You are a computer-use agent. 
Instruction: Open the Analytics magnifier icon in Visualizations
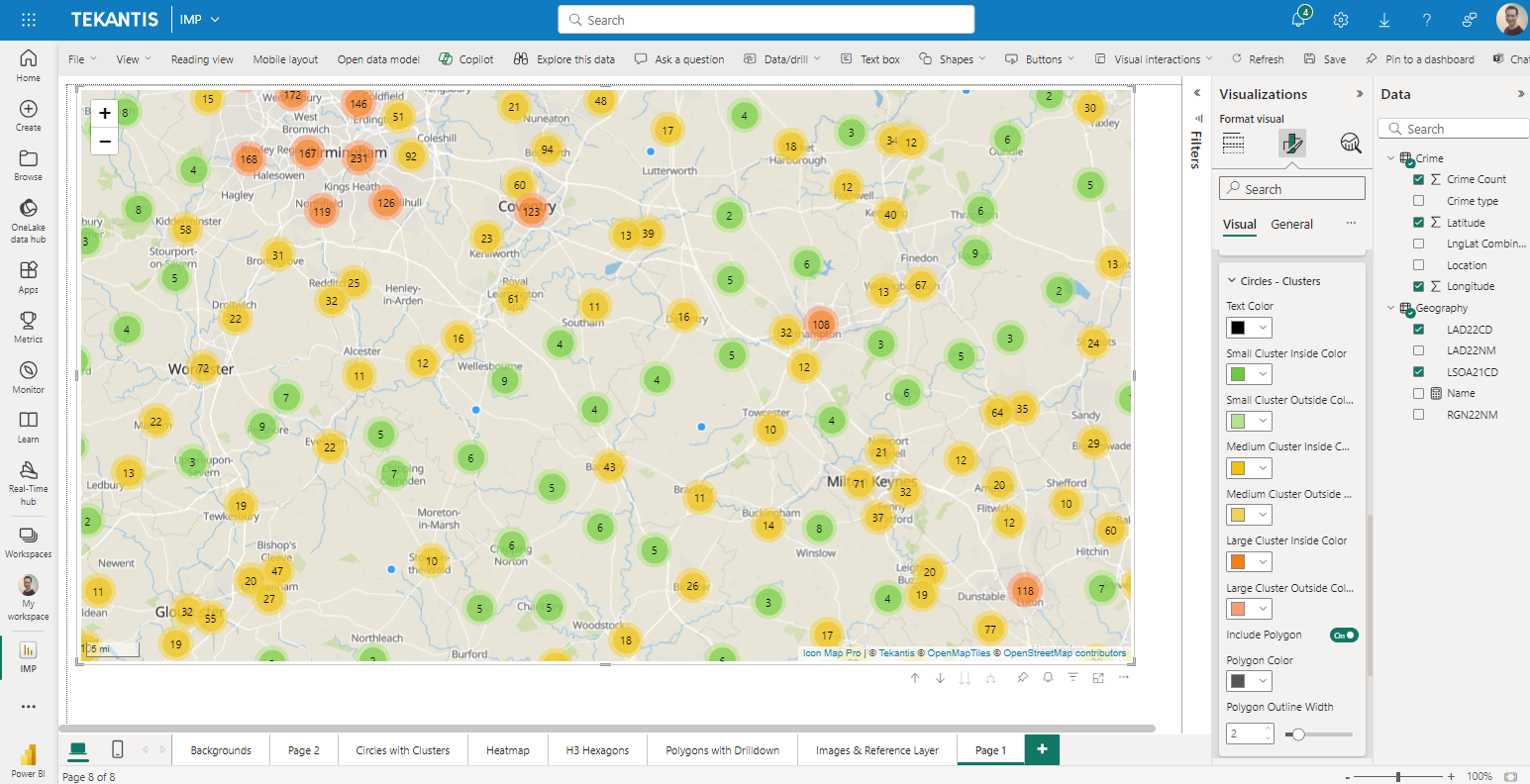coord(1351,144)
